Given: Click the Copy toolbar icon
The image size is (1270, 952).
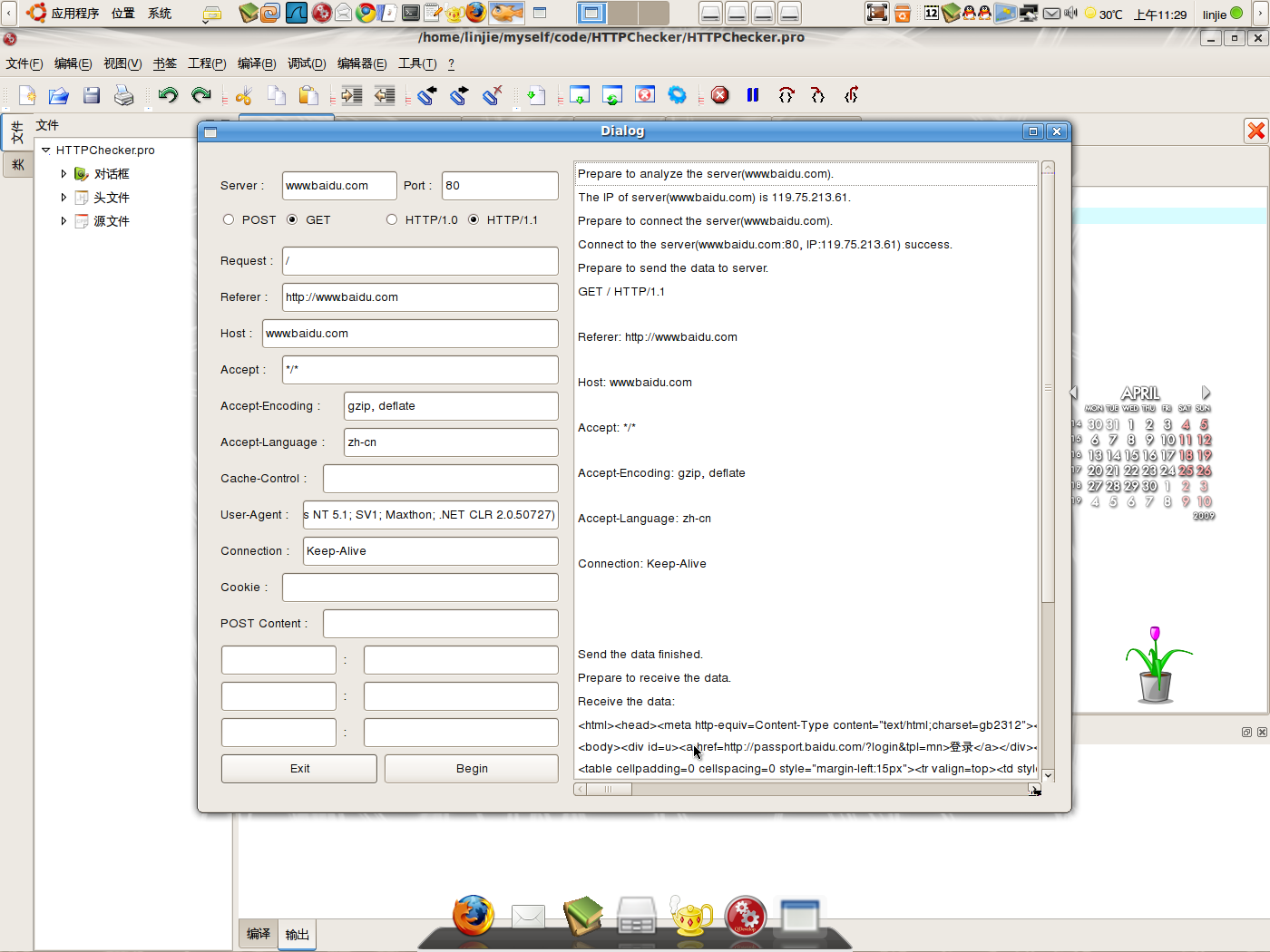Looking at the screenshot, I should pos(276,95).
